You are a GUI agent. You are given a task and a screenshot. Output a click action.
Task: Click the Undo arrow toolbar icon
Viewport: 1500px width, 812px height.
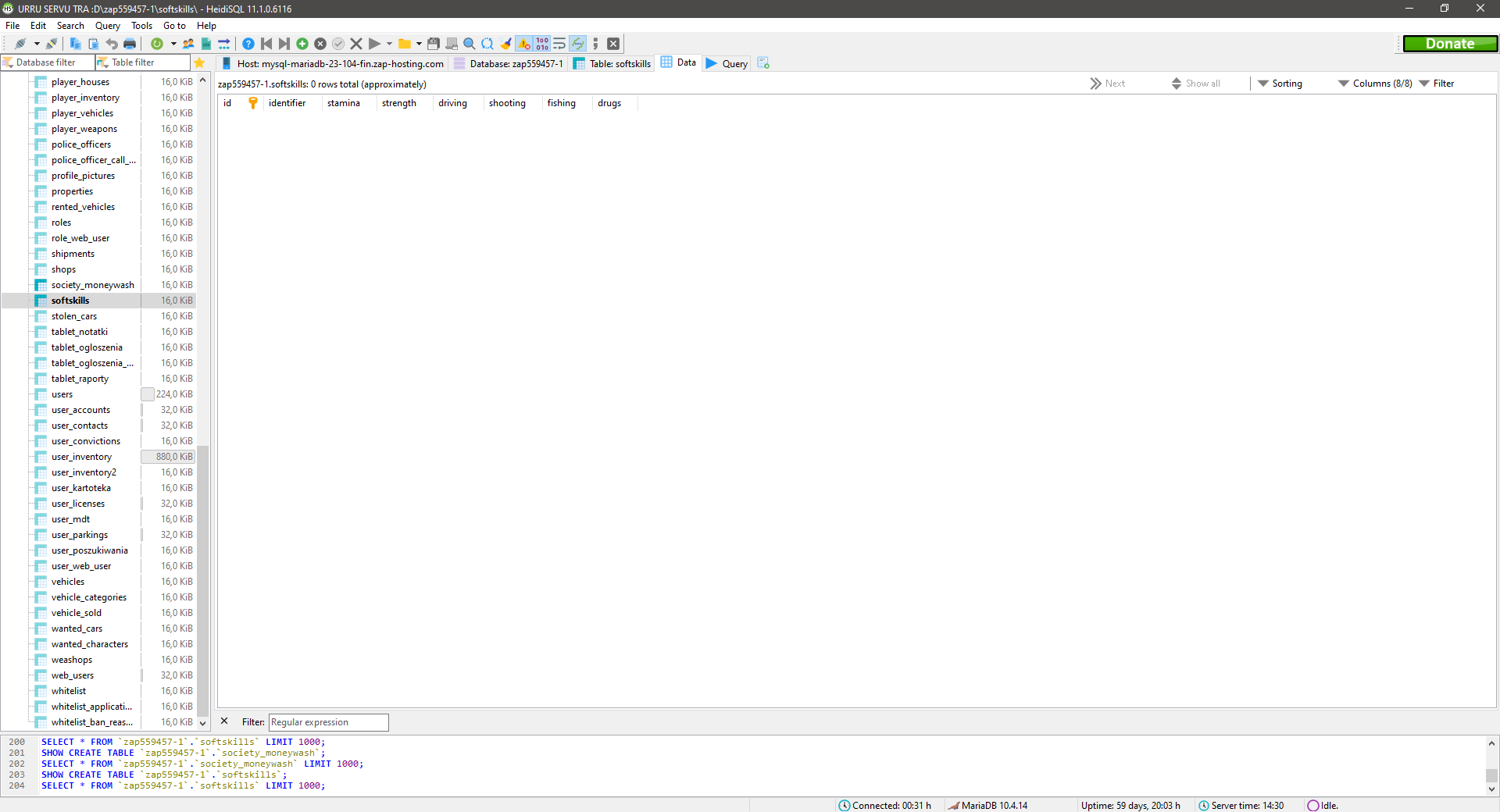click(112, 44)
